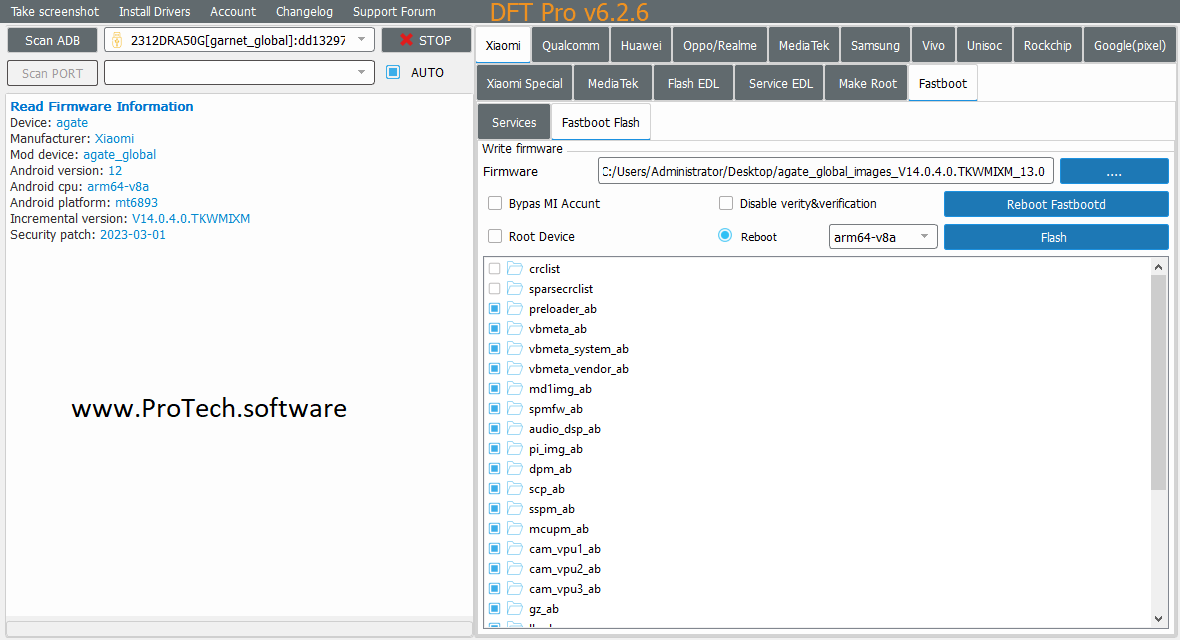Click the folder icon beside gz_ab
This screenshot has width=1180, height=640.
click(x=515, y=608)
